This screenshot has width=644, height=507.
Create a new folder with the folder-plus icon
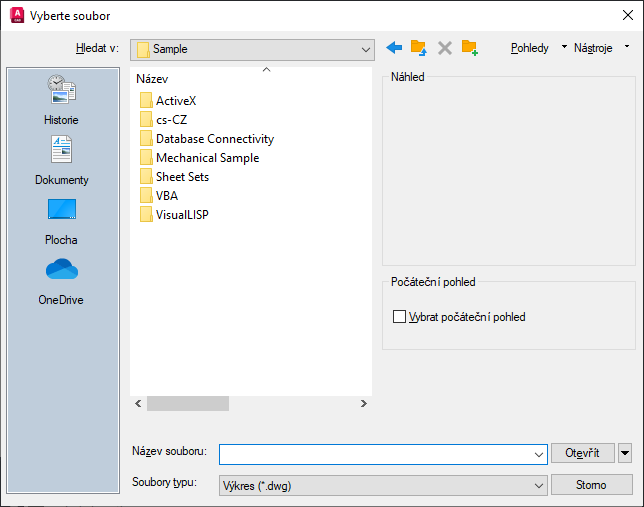click(469, 48)
